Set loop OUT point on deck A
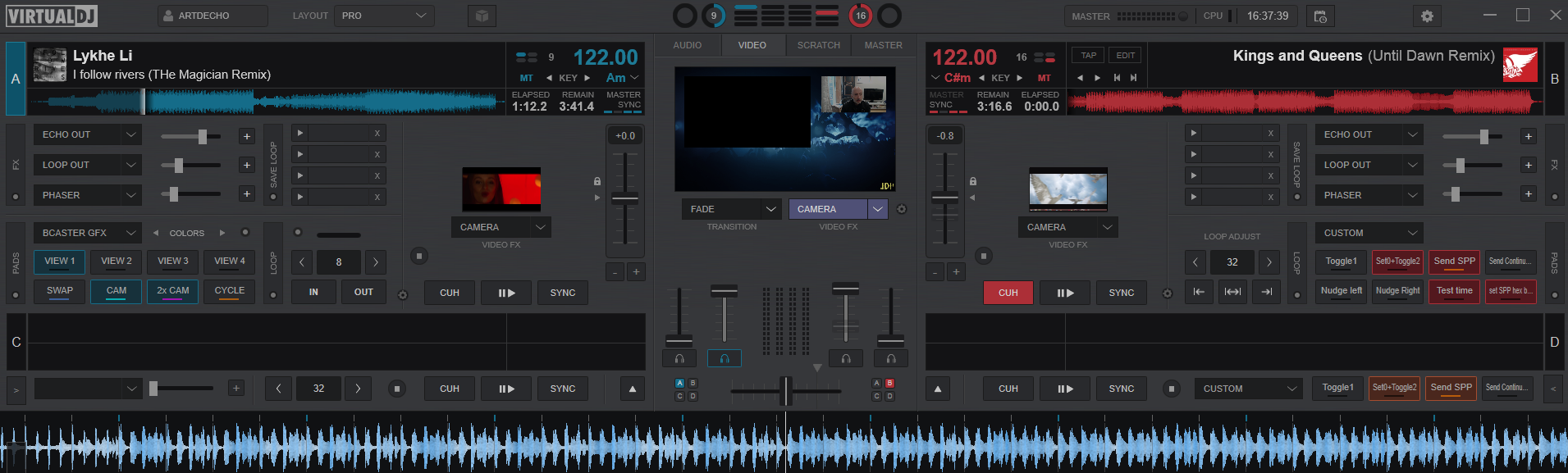The image size is (1568, 473). click(363, 292)
